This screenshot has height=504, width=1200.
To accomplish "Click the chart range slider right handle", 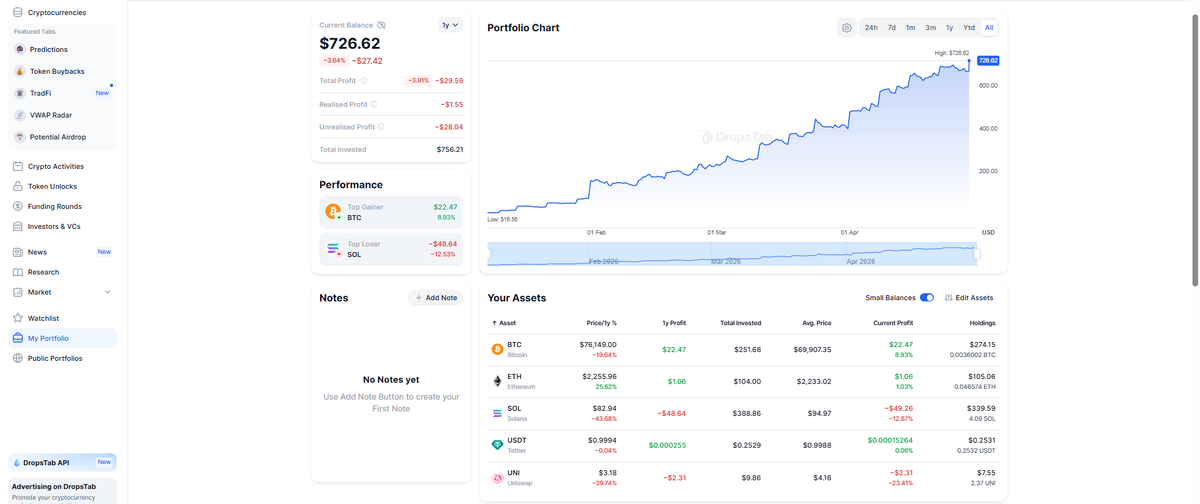I will (978, 254).
